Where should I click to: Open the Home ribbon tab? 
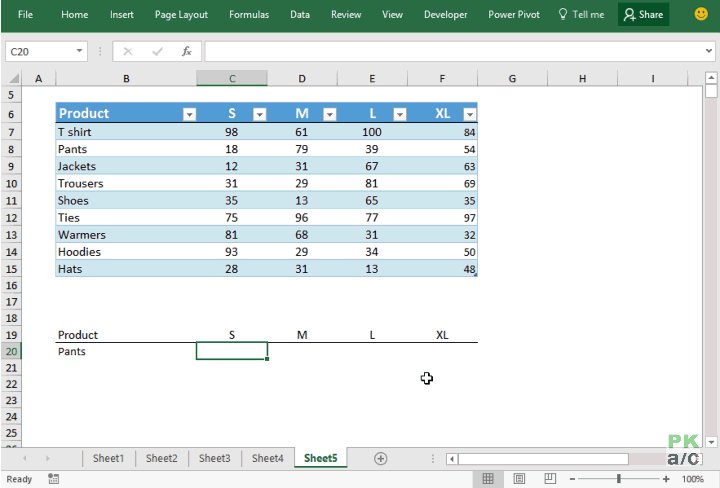pyautogui.click(x=74, y=14)
